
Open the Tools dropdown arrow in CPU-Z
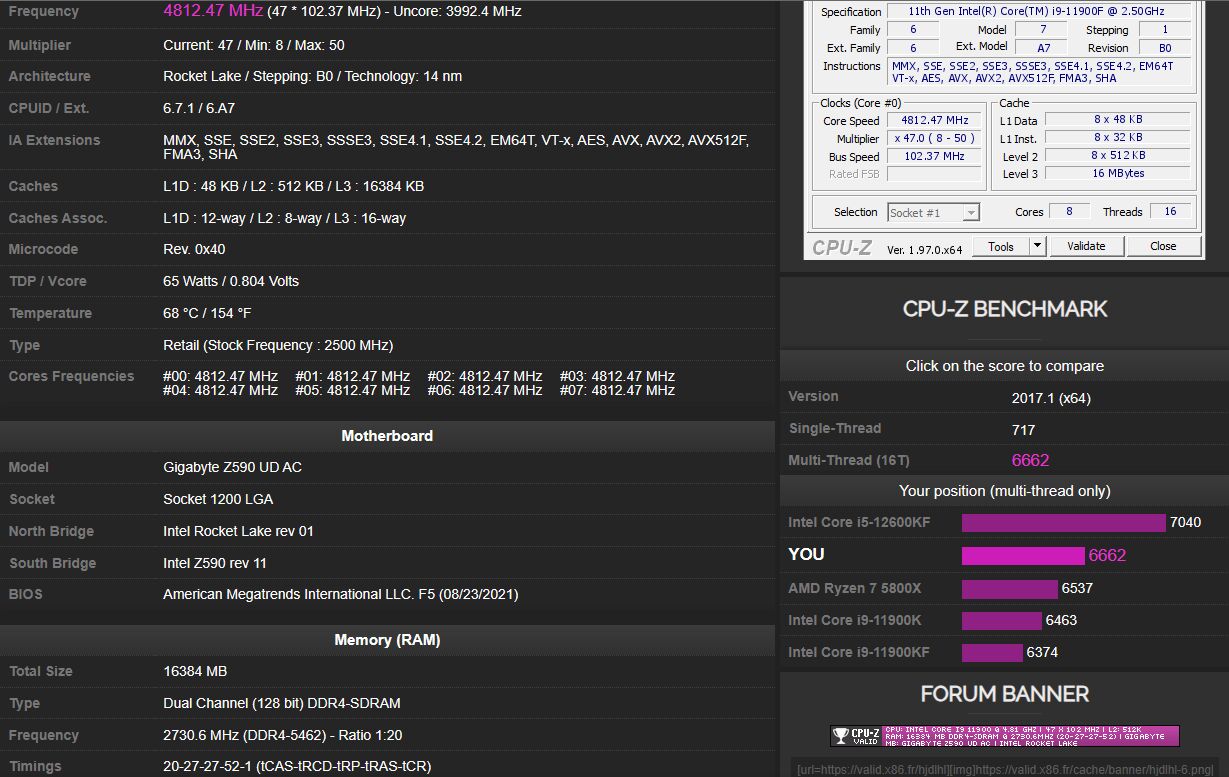[1037, 246]
